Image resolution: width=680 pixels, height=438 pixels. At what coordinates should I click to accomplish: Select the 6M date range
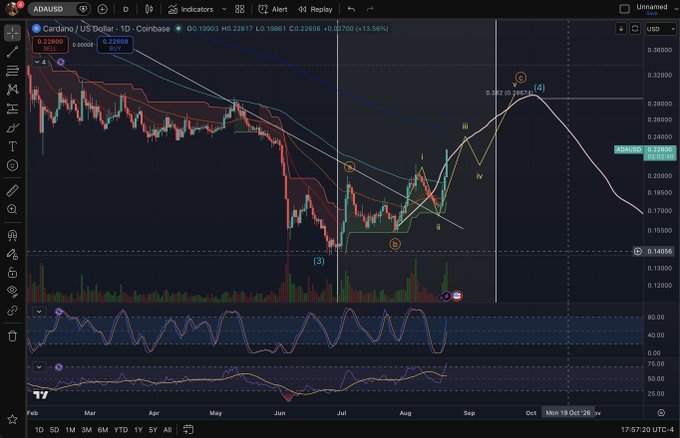point(103,430)
